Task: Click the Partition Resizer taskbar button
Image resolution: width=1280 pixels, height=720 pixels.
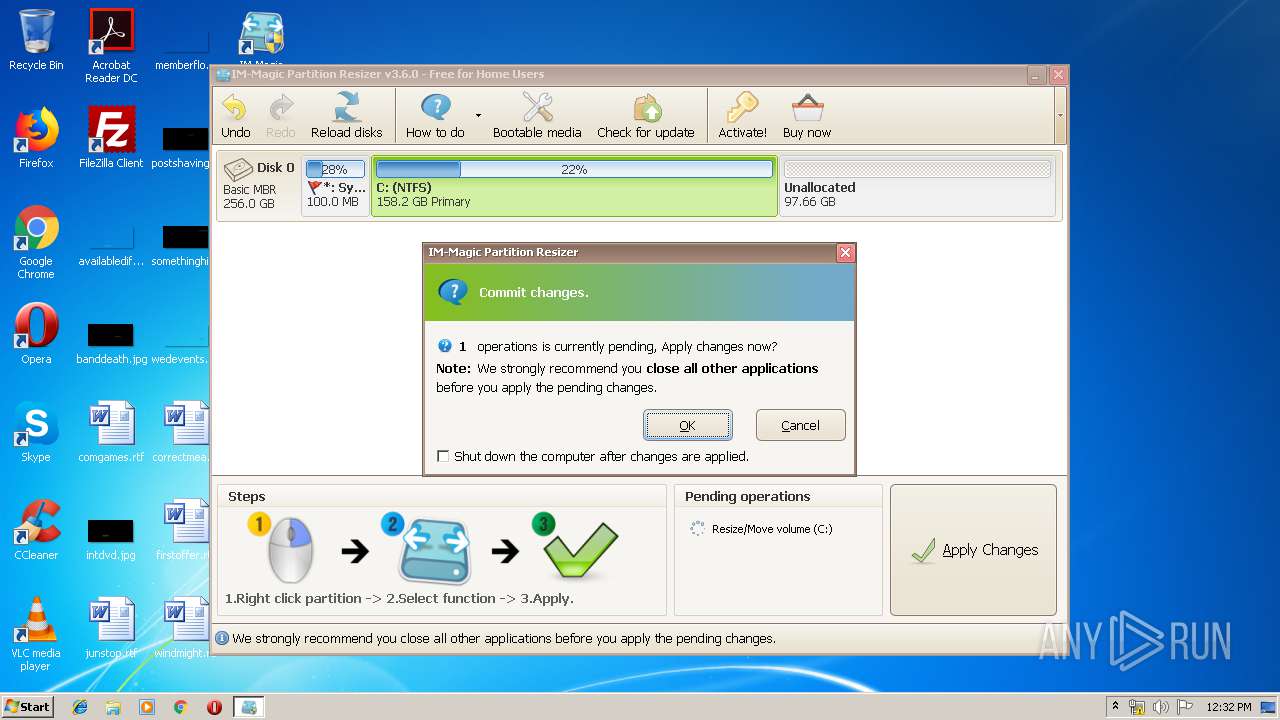Action: click(249, 707)
